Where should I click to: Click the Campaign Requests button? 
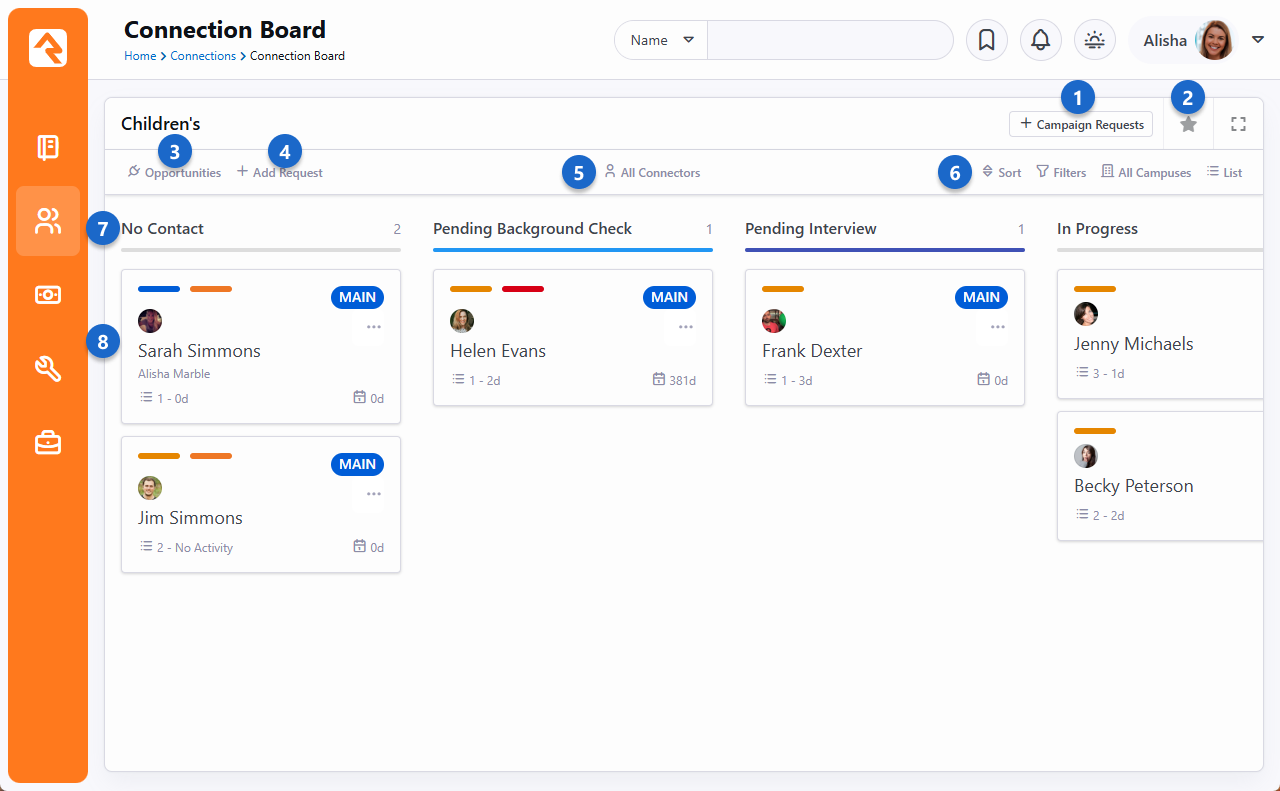pyautogui.click(x=1080, y=124)
